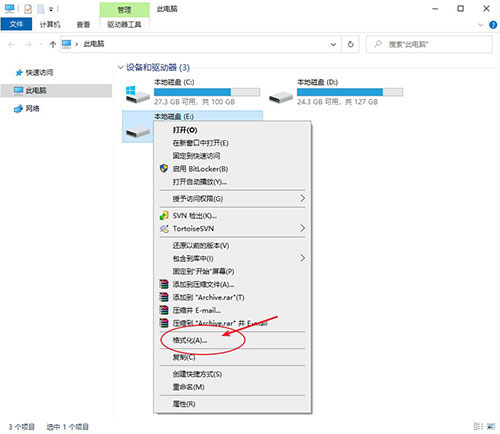This screenshot has height=434, width=500.
Task: Expand 授予访问权限(G) submenu arrow
Action: click(302, 198)
